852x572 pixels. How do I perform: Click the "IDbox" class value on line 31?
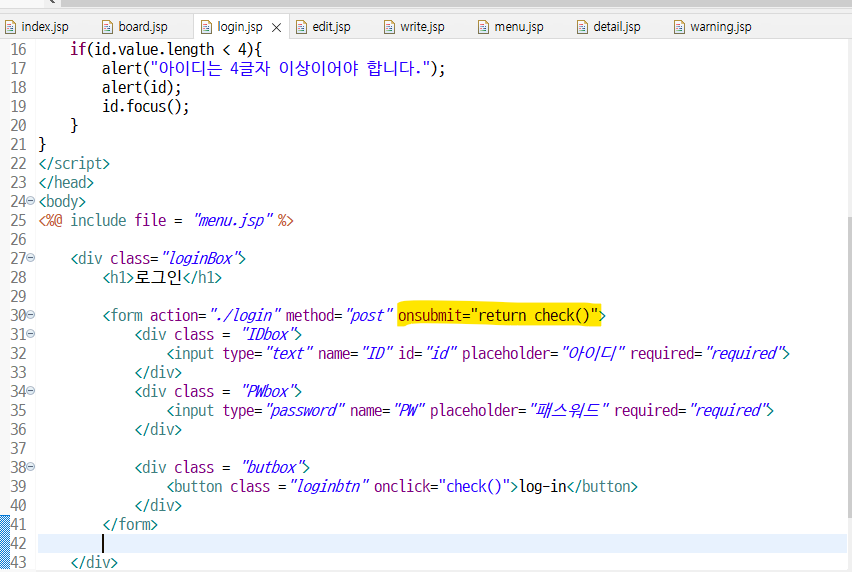click(267, 334)
